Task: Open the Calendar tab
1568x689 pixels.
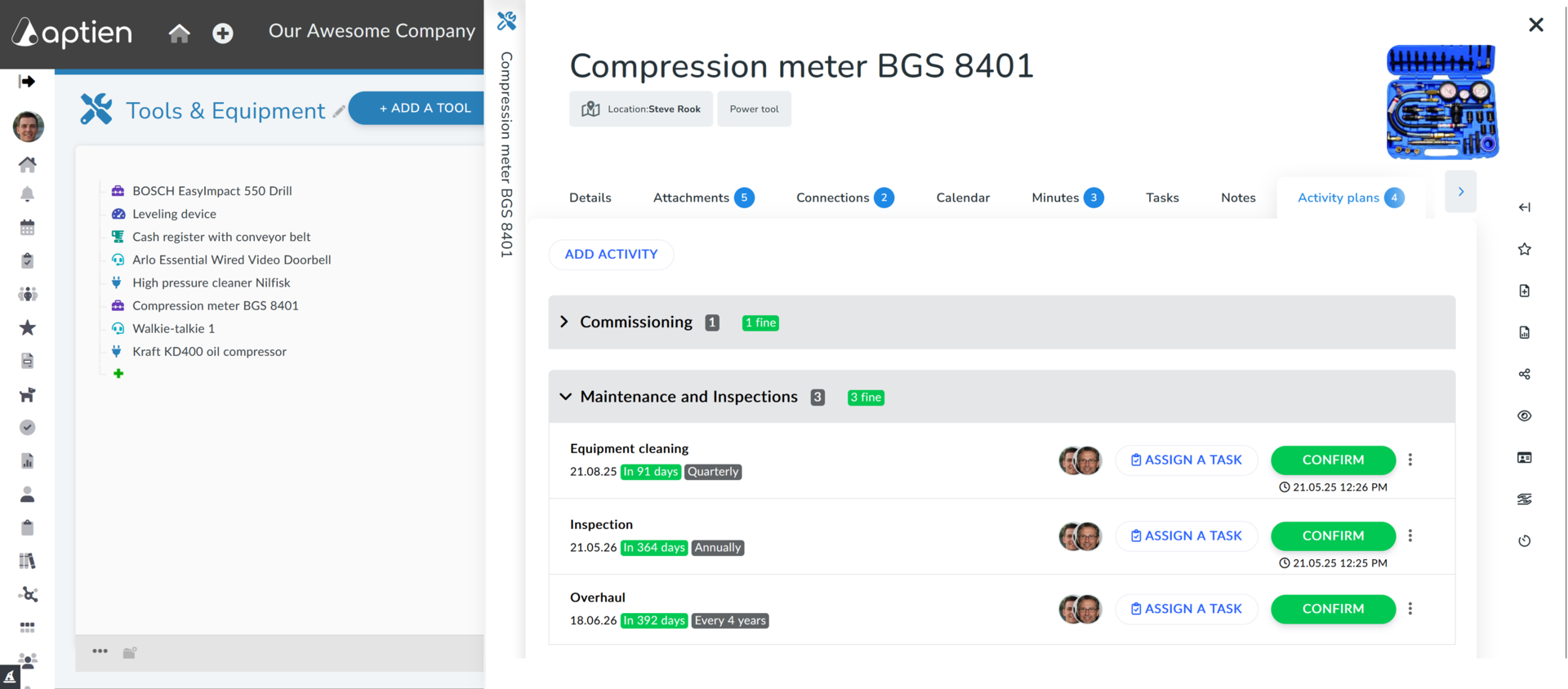Action: coord(963,198)
